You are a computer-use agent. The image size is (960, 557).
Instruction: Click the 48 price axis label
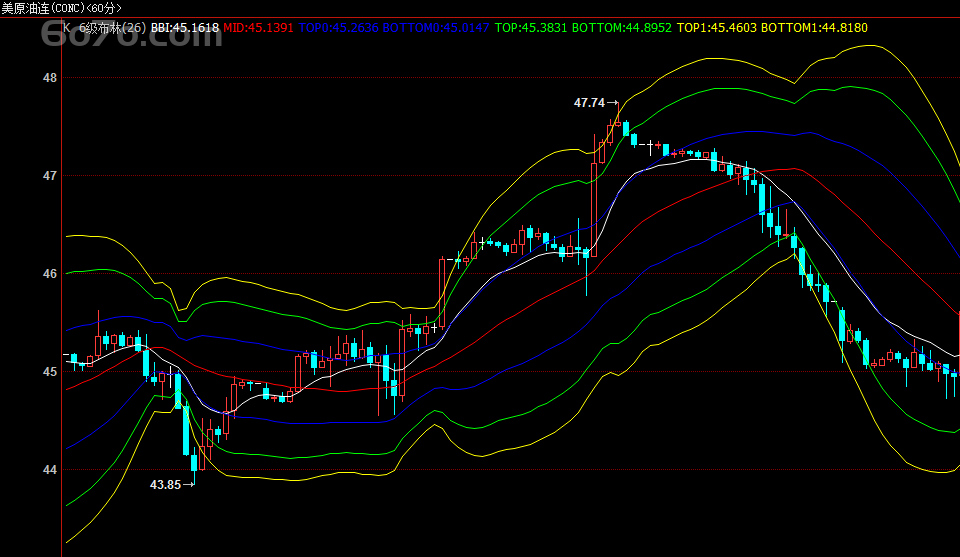tap(50, 78)
